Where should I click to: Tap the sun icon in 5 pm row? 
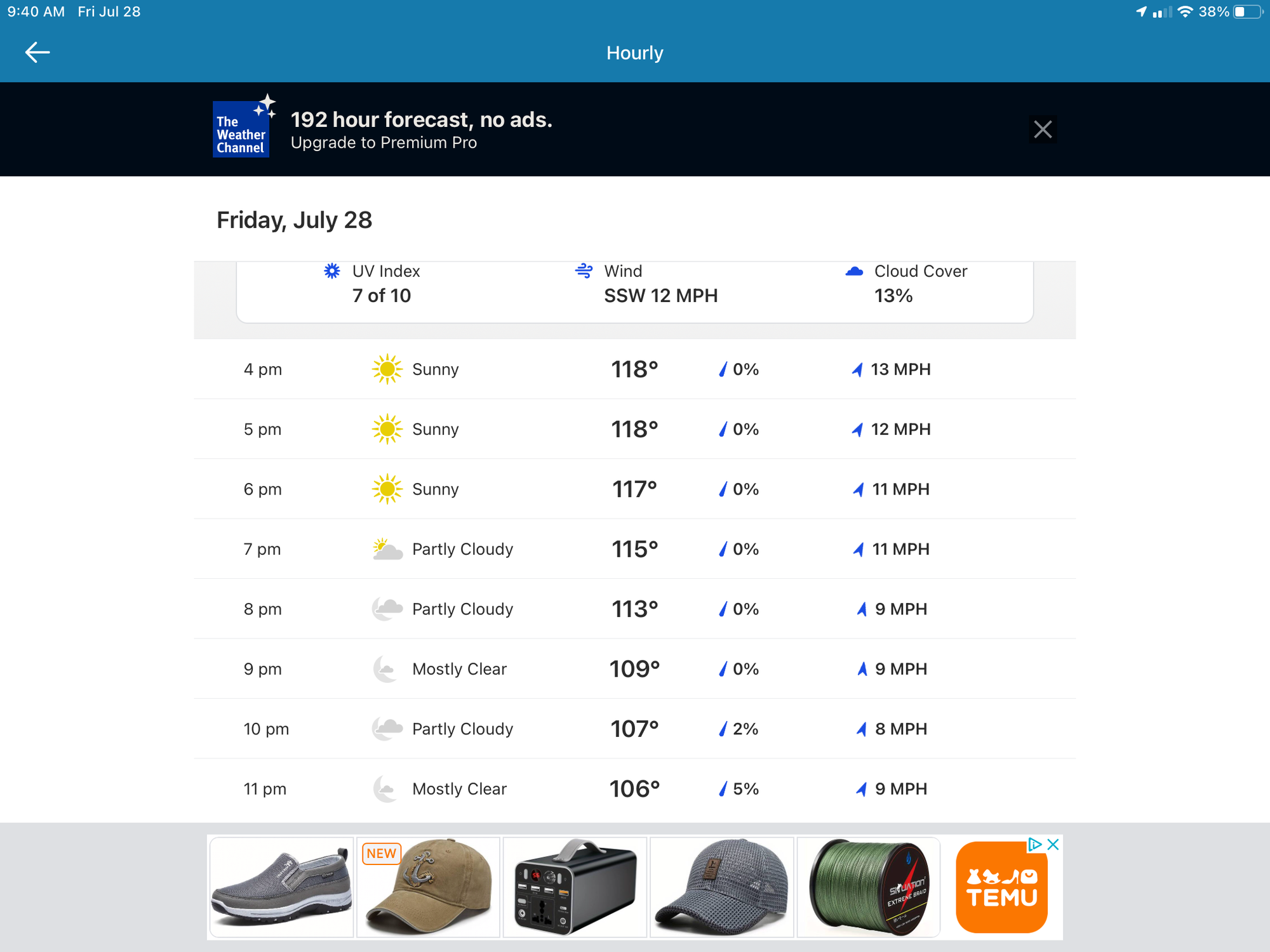387,429
